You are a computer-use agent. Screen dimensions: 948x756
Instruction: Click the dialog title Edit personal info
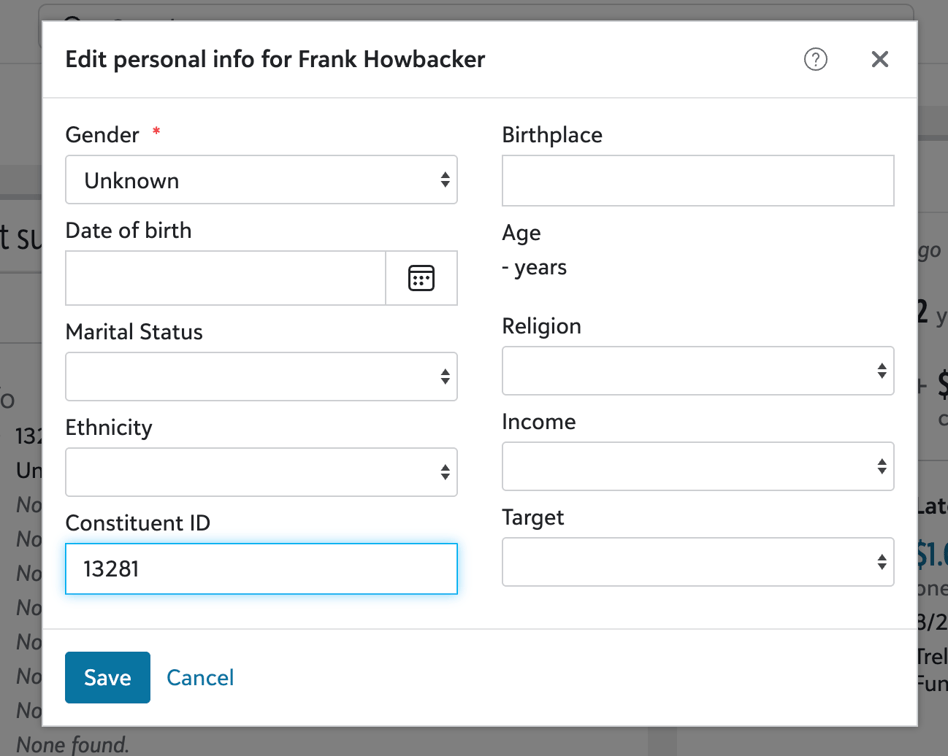click(x=274, y=59)
